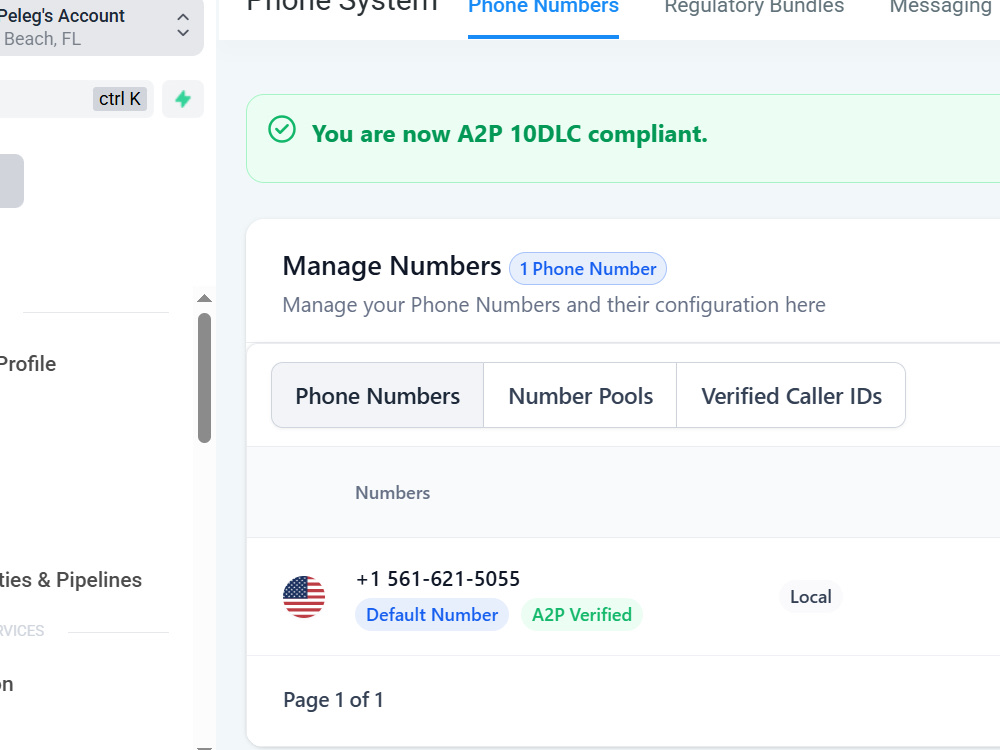1000x750 pixels.
Task: Open the Regulatory Bundles tab
Action: click(x=754, y=8)
